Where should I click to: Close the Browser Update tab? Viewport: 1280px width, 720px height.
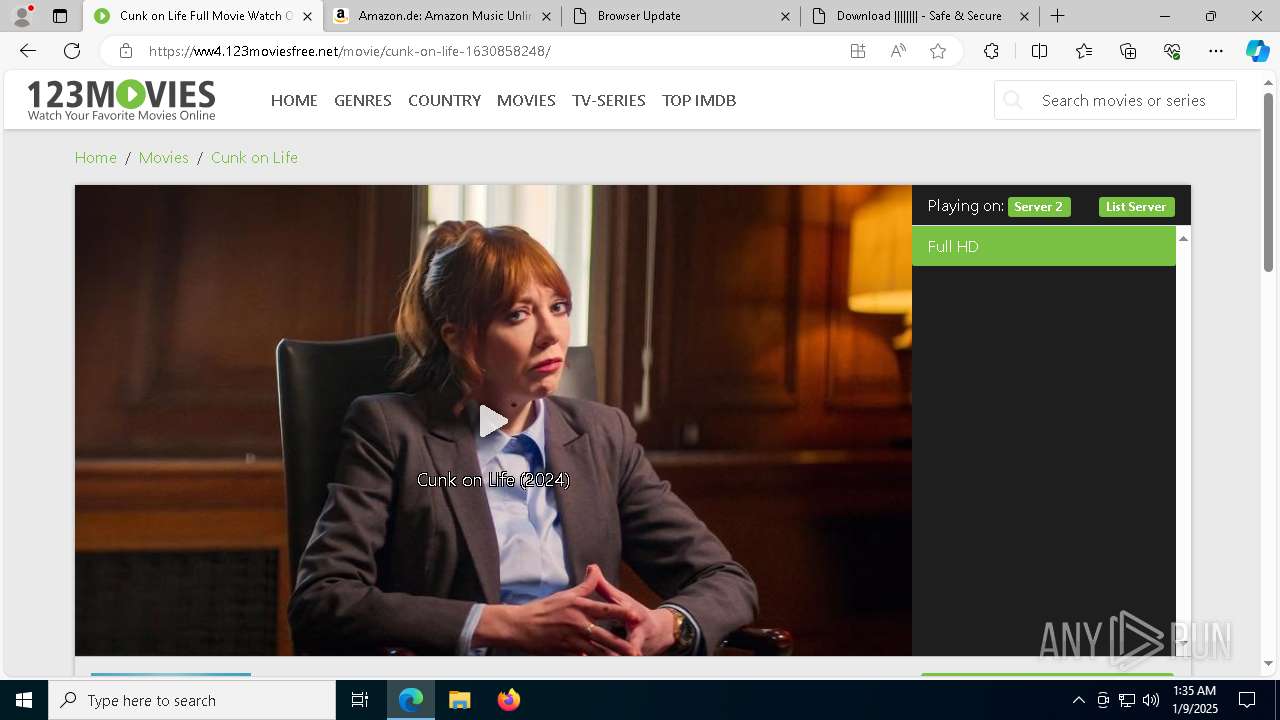(x=785, y=16)
